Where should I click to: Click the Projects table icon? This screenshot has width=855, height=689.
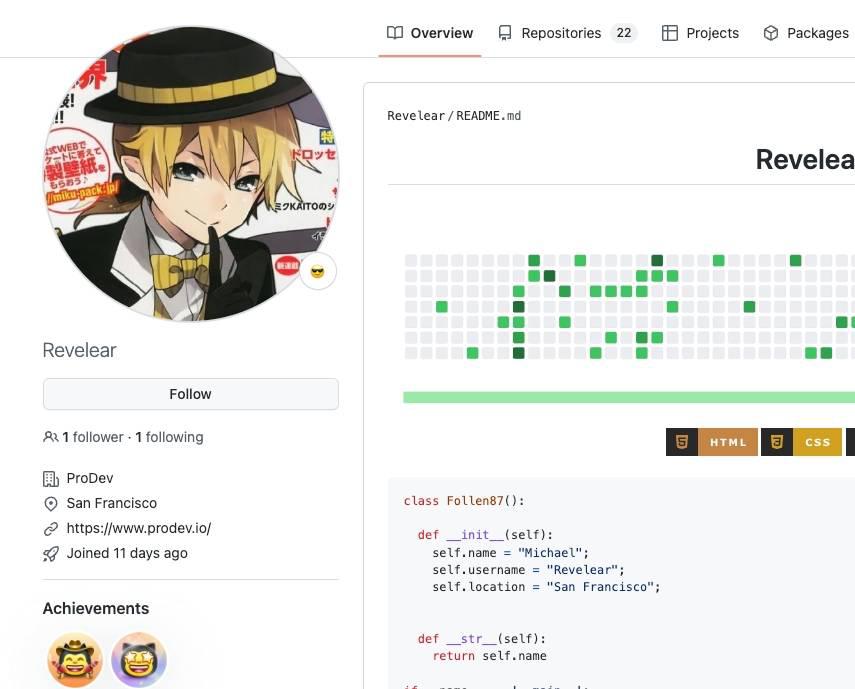(670, 33)
